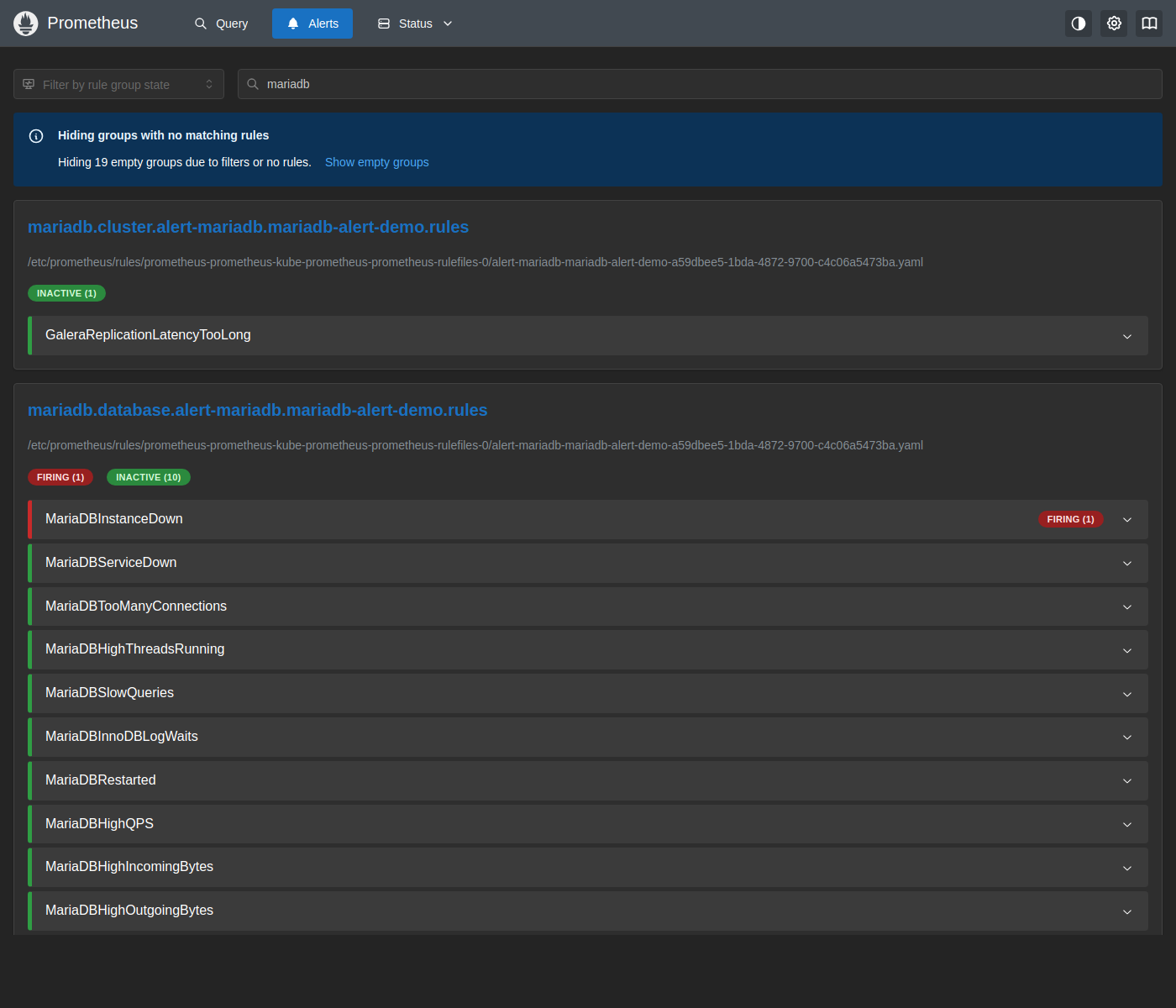Click the Prometheus title text
Viewport: 1176px width, 1008px height.
click(x=92, y=23)
